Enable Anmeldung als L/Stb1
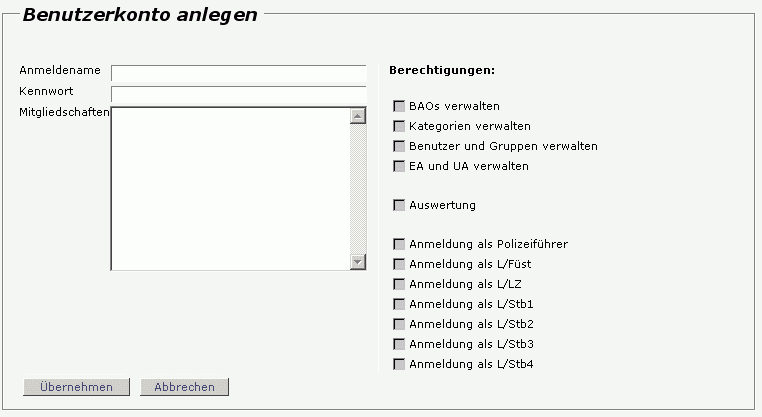This screenshot has width=762, height=417. (399, 304)
